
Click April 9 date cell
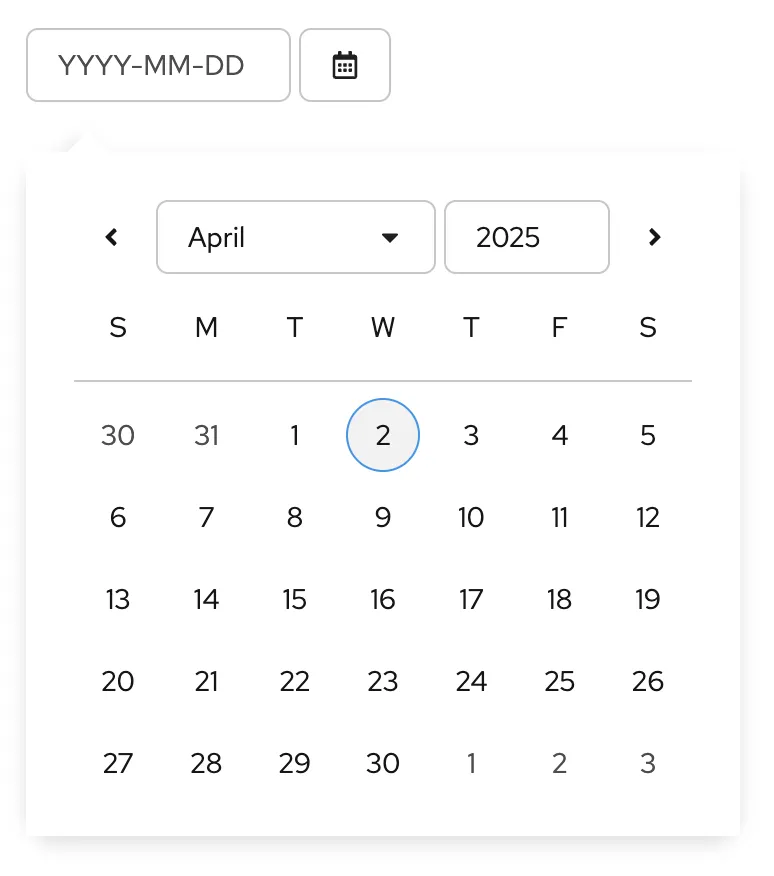[383, 518]
